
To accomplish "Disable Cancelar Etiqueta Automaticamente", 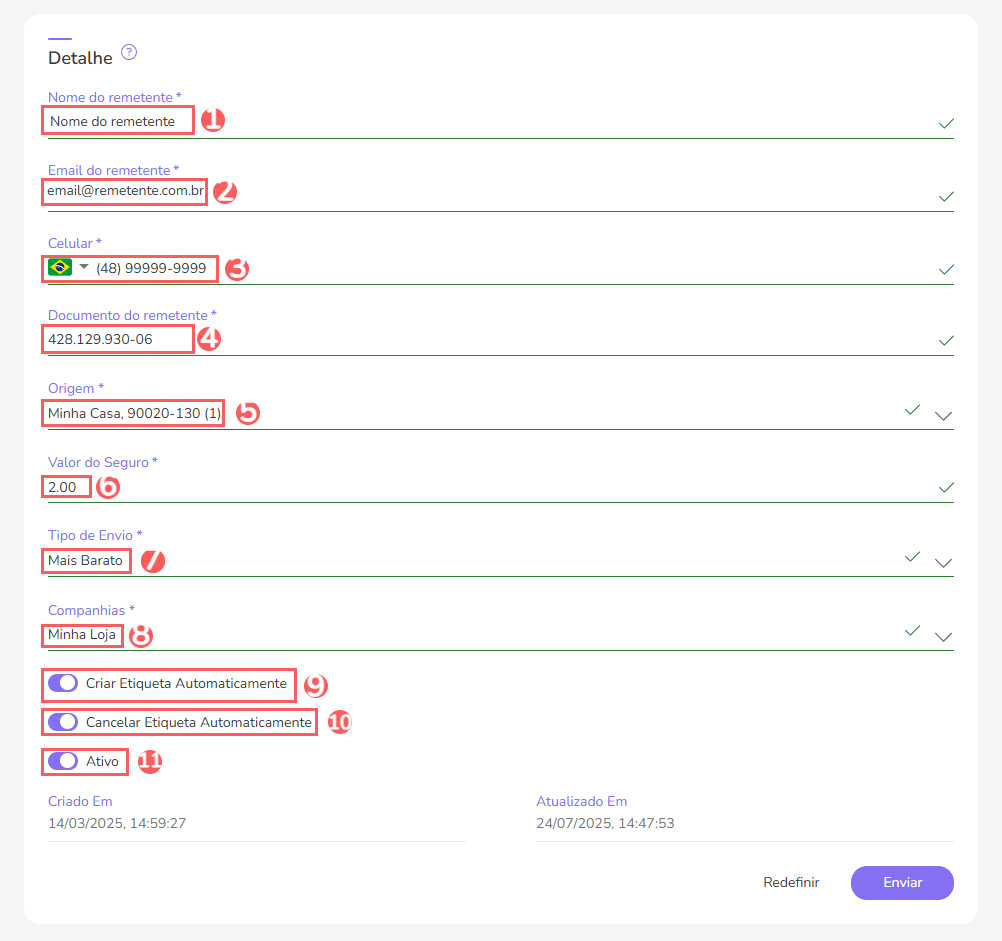I will [x=62, y=720].
